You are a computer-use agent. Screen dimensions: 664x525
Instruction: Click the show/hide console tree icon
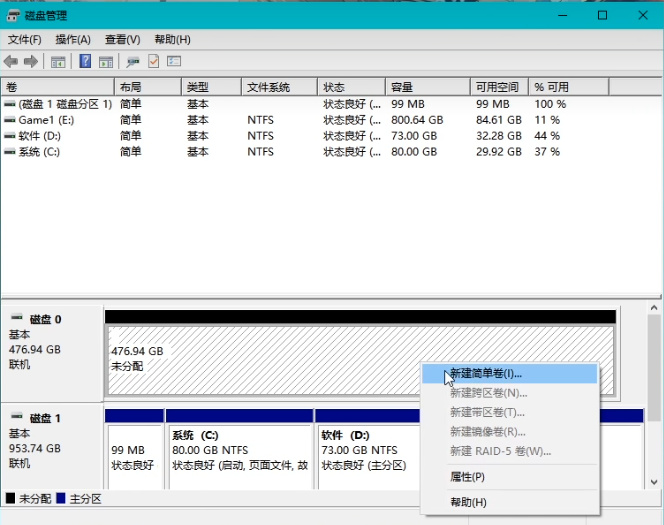pos(58,62)
